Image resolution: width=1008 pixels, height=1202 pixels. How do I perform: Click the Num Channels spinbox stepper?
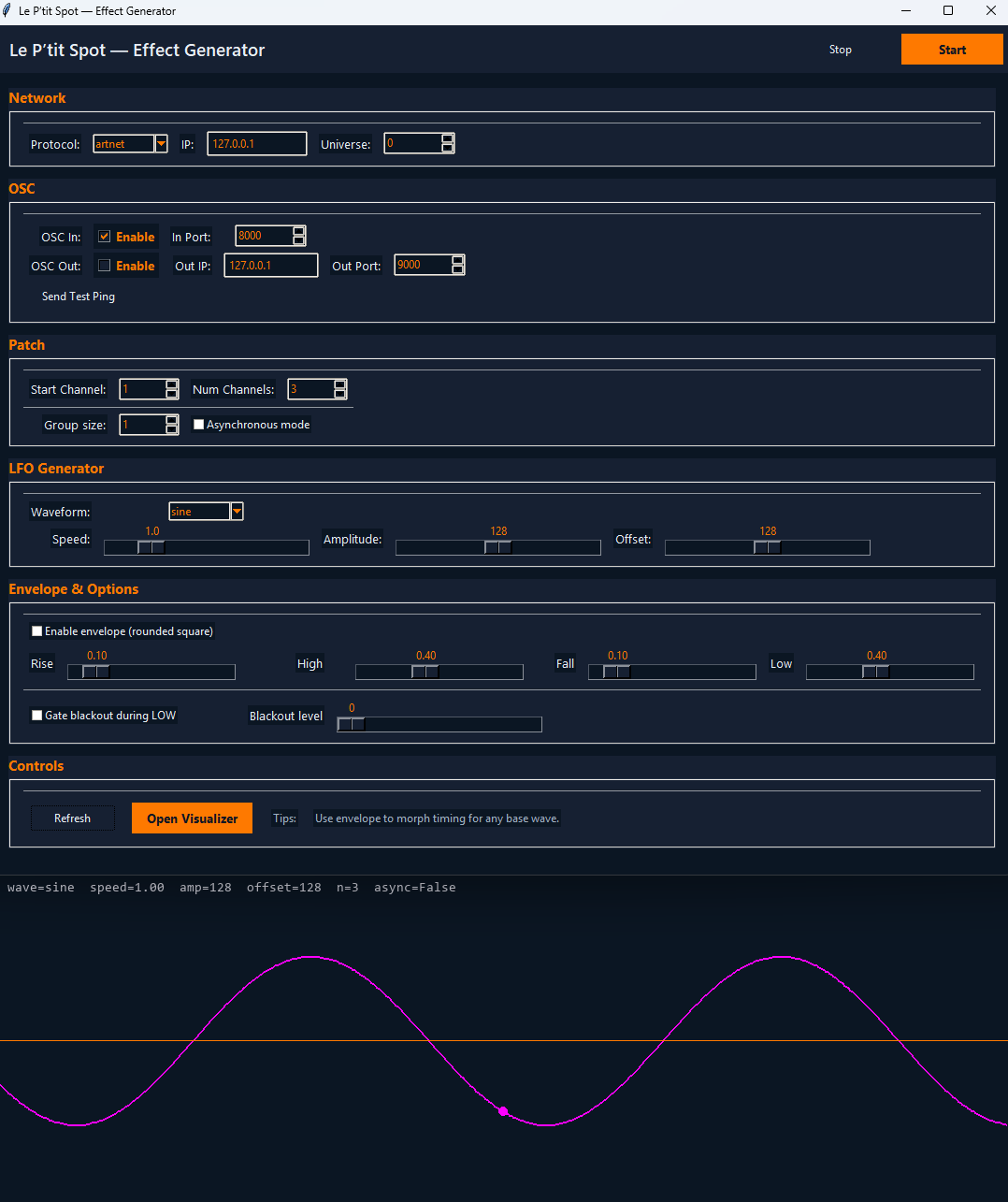point(340,389)
